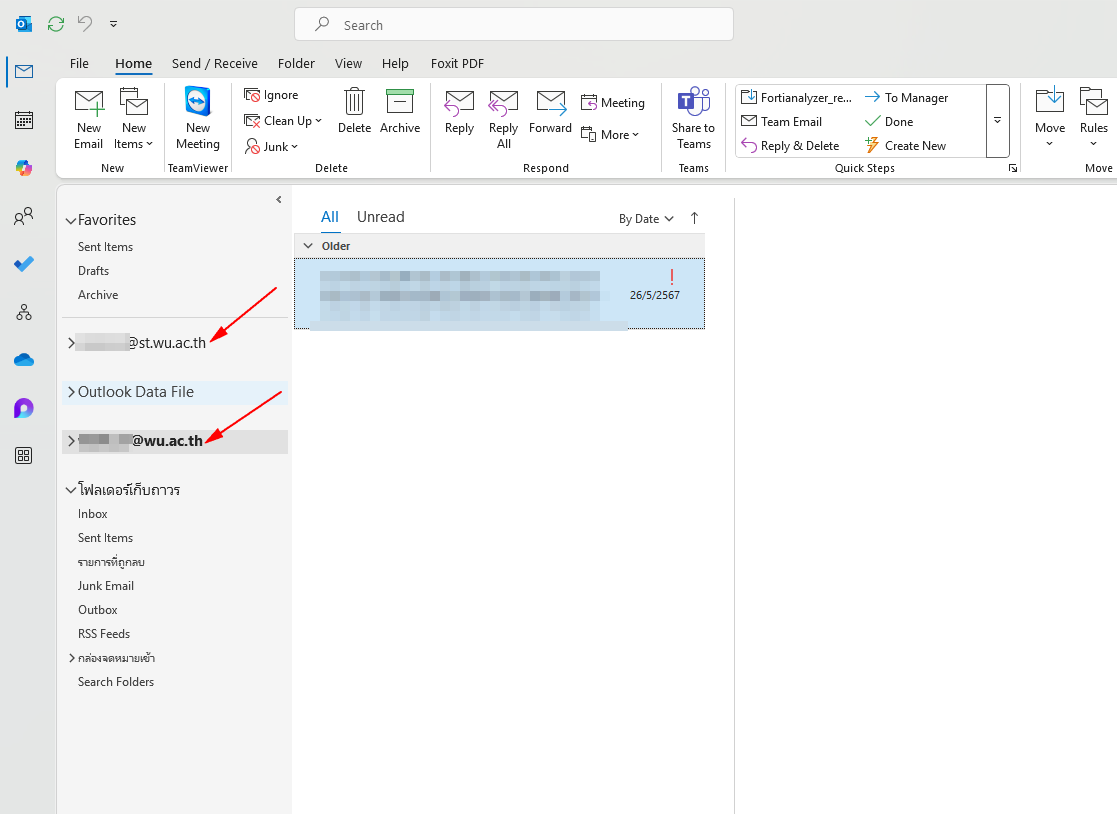Toggle sort order arrow in message list
This screenshot has width=1117, height=814.
point(695,218)
